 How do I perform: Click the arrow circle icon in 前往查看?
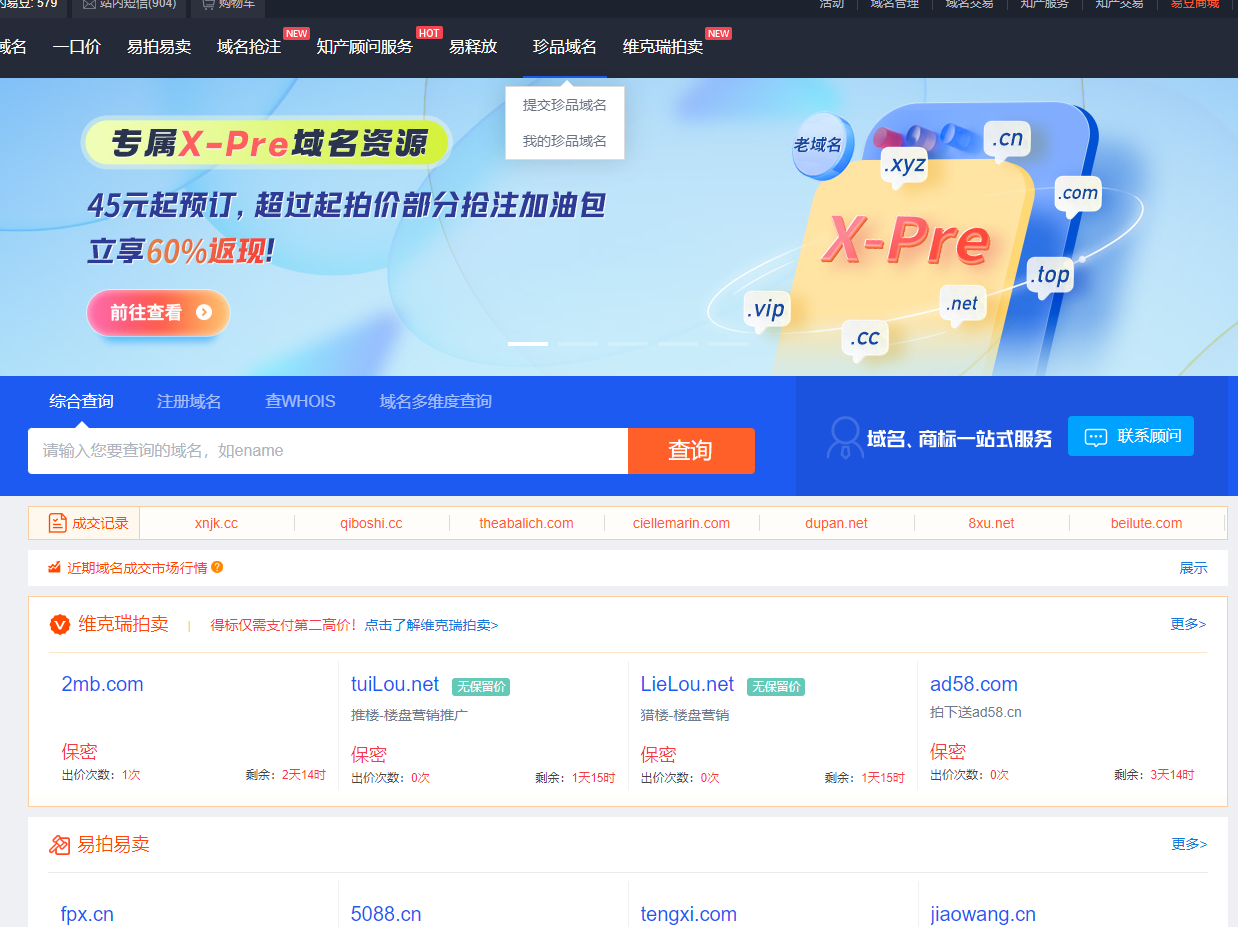tap(204, 312)
